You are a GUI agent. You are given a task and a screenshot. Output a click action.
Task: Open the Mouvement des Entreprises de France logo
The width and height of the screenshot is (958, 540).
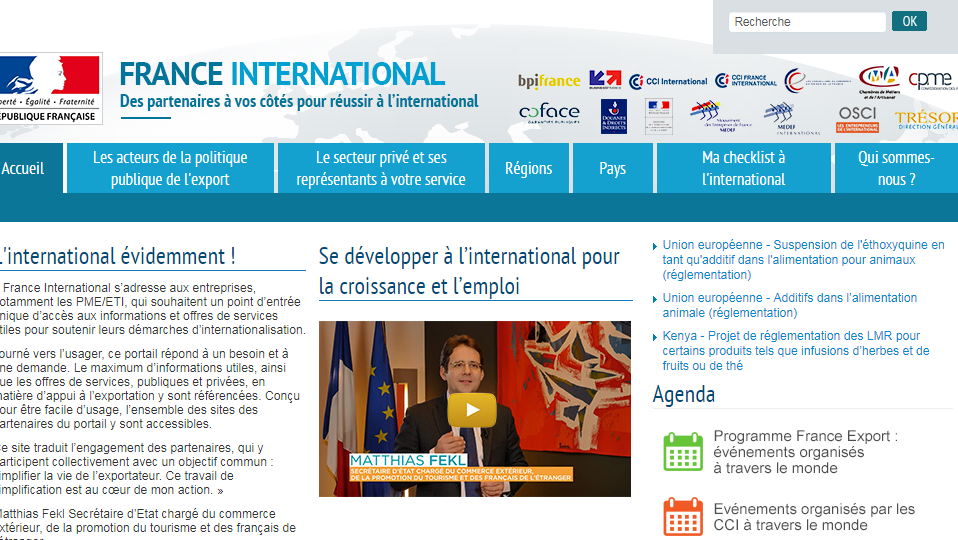coord(720,116)
